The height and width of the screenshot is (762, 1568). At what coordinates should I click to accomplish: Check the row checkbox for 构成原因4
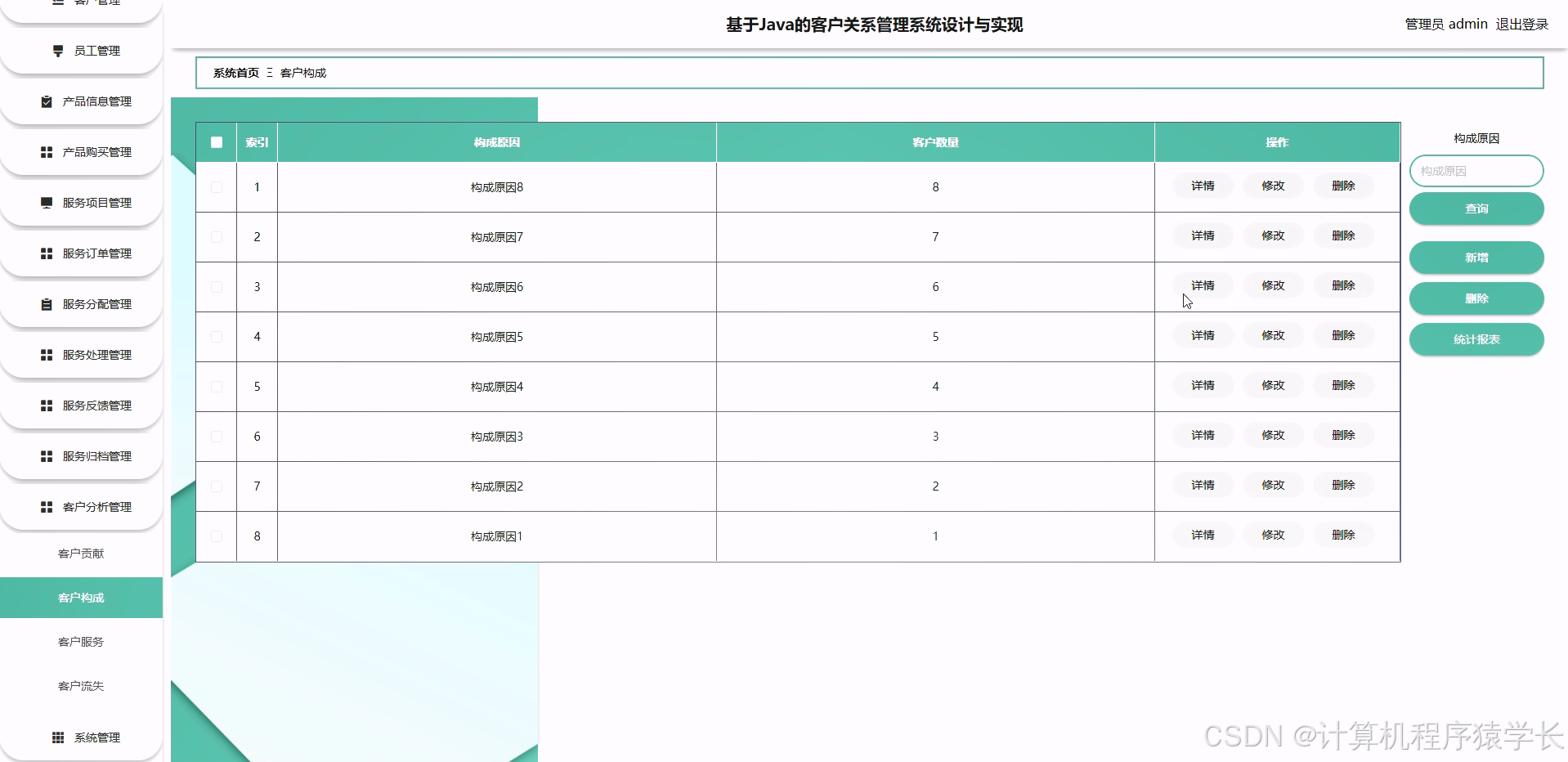(x=217, y=387)
